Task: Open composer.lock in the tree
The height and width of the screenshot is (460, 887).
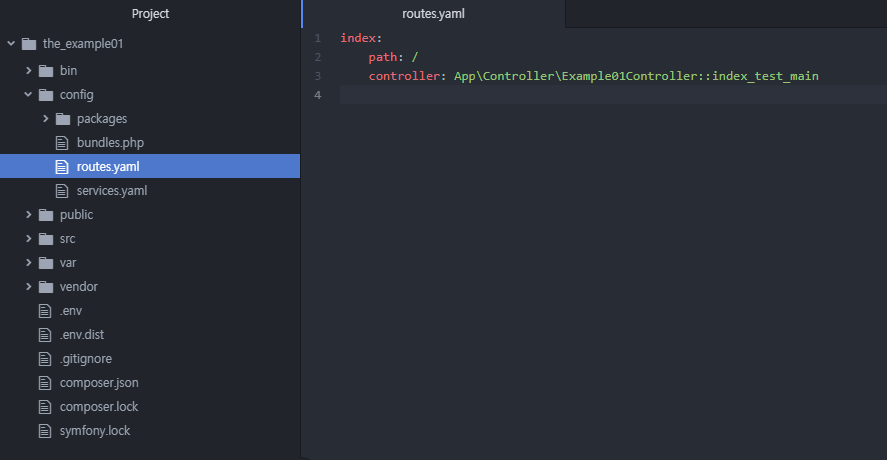Action: pos(98,407)
